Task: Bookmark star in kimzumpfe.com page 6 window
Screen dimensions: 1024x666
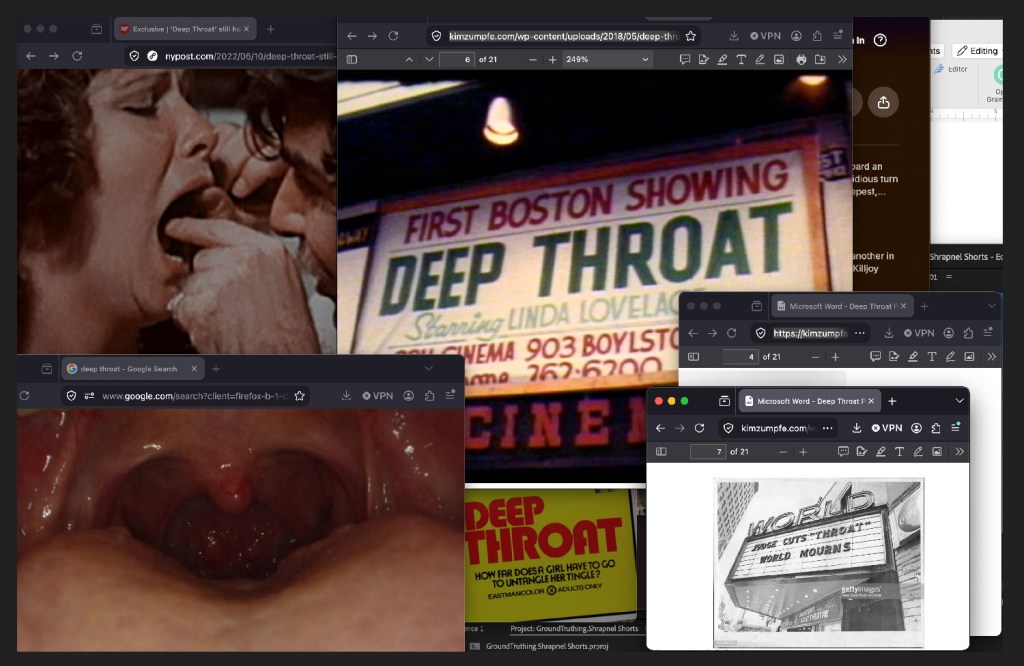Action: tap(690, 36)
